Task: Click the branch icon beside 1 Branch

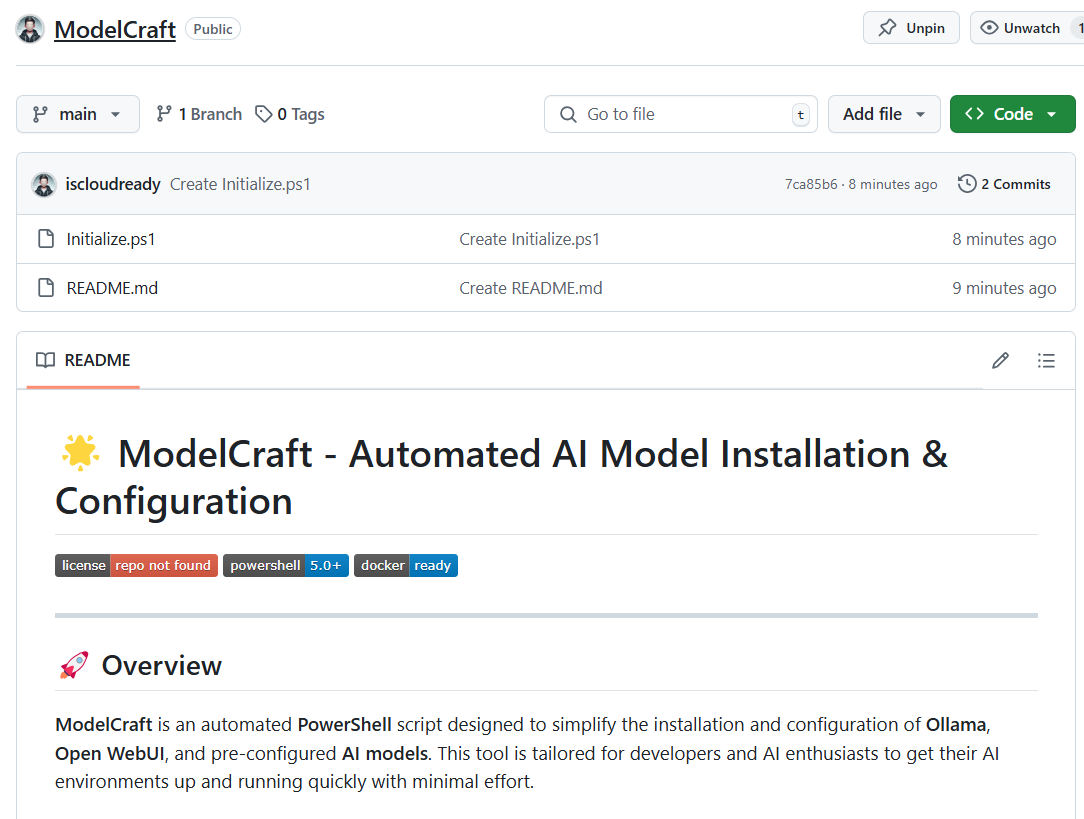Action: pyautogui.click(x=164, y=114)
